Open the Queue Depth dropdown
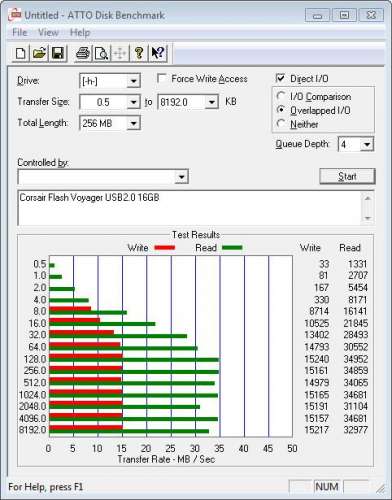Image resolution: width=392 pixels, height=500 pixels. 367,144
